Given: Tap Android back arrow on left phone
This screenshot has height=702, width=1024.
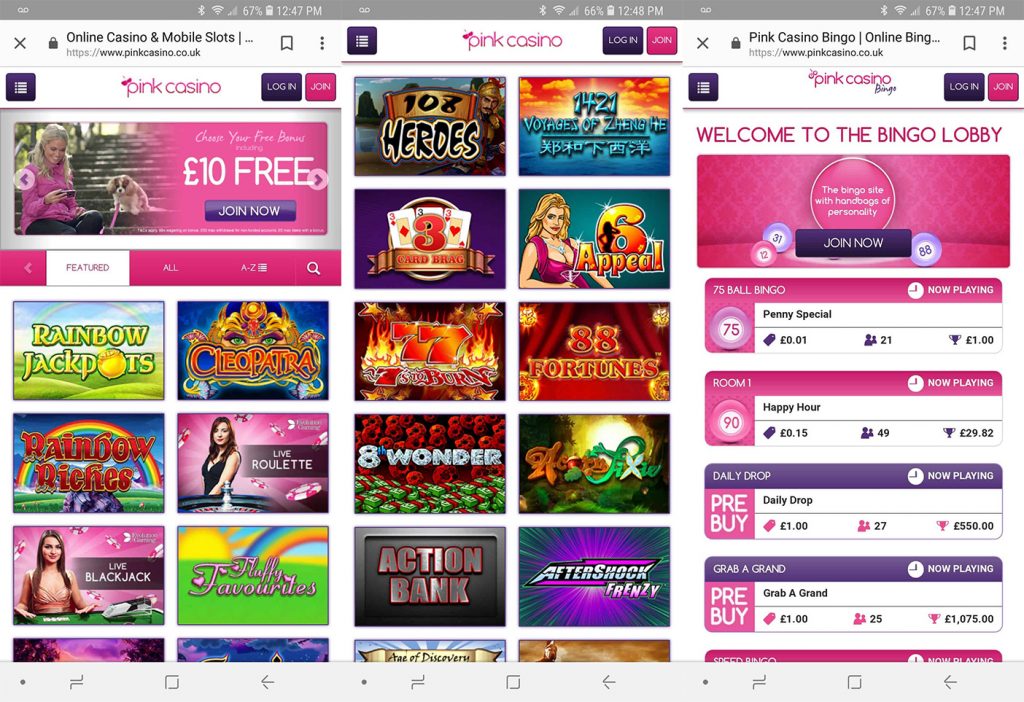Looking at the screenshot, I should tap(267, 682).
